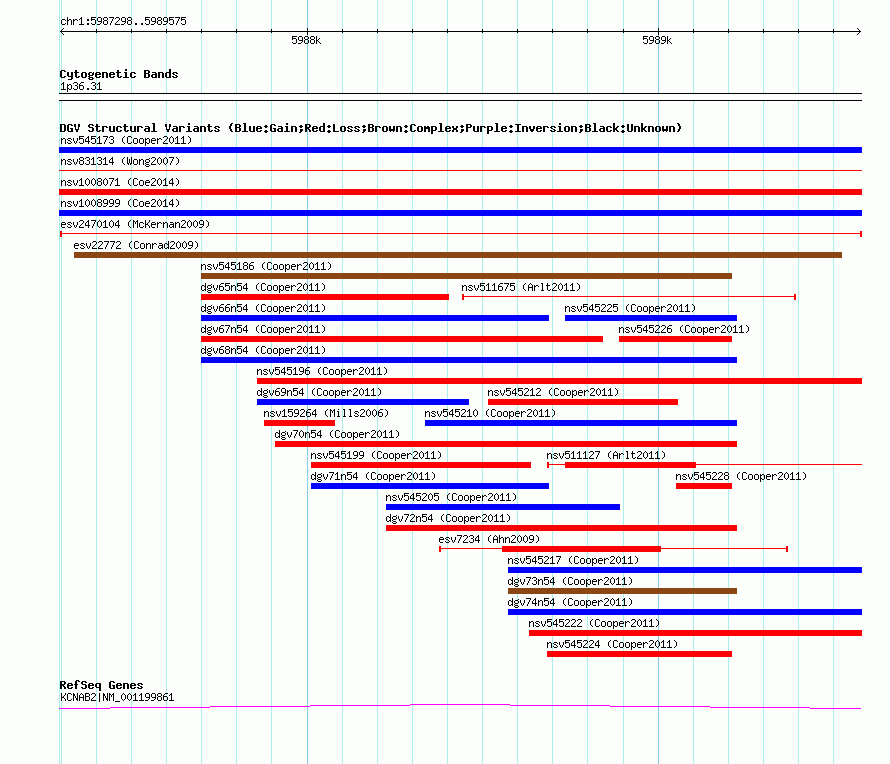Screen dimensions: 890x764
Task: Open the esv2470104 (McKernan2009) variant label
Action: tap(135, 224)
